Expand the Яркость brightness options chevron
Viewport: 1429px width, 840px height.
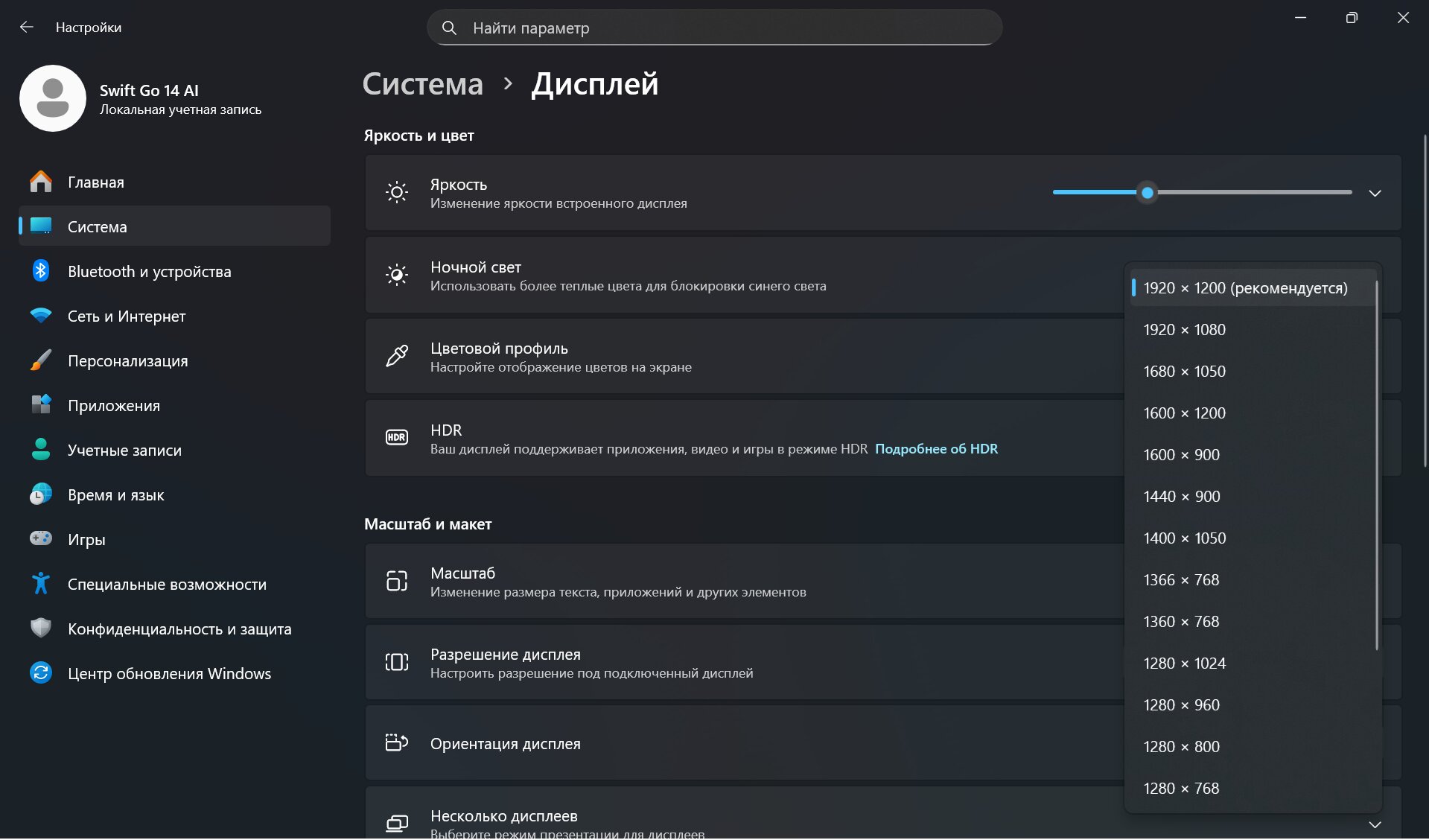1375,193
